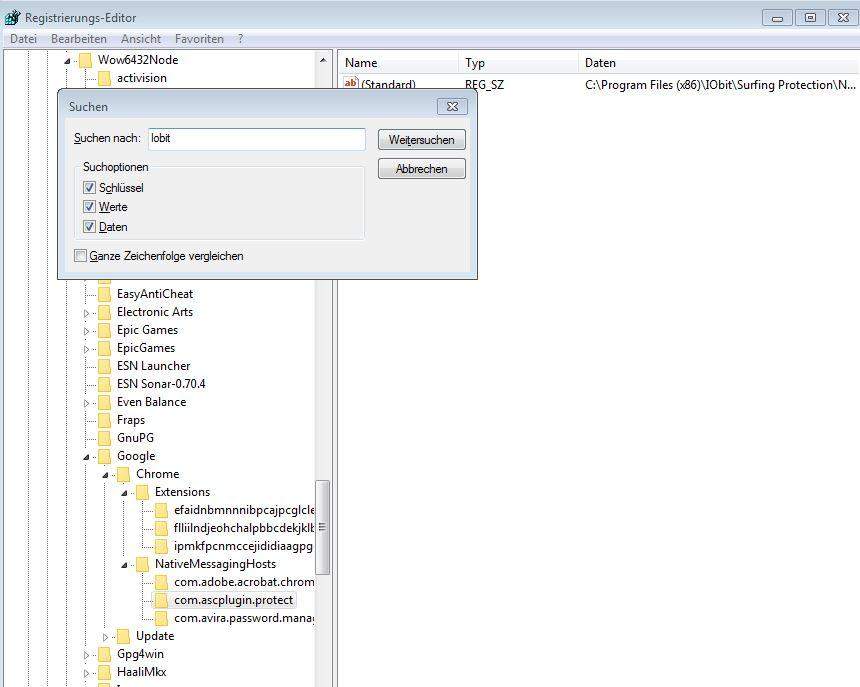The width and height of the screenshot is (860, 687).
Task: Click the Suchen nach text field
Action: pos(256,139)
